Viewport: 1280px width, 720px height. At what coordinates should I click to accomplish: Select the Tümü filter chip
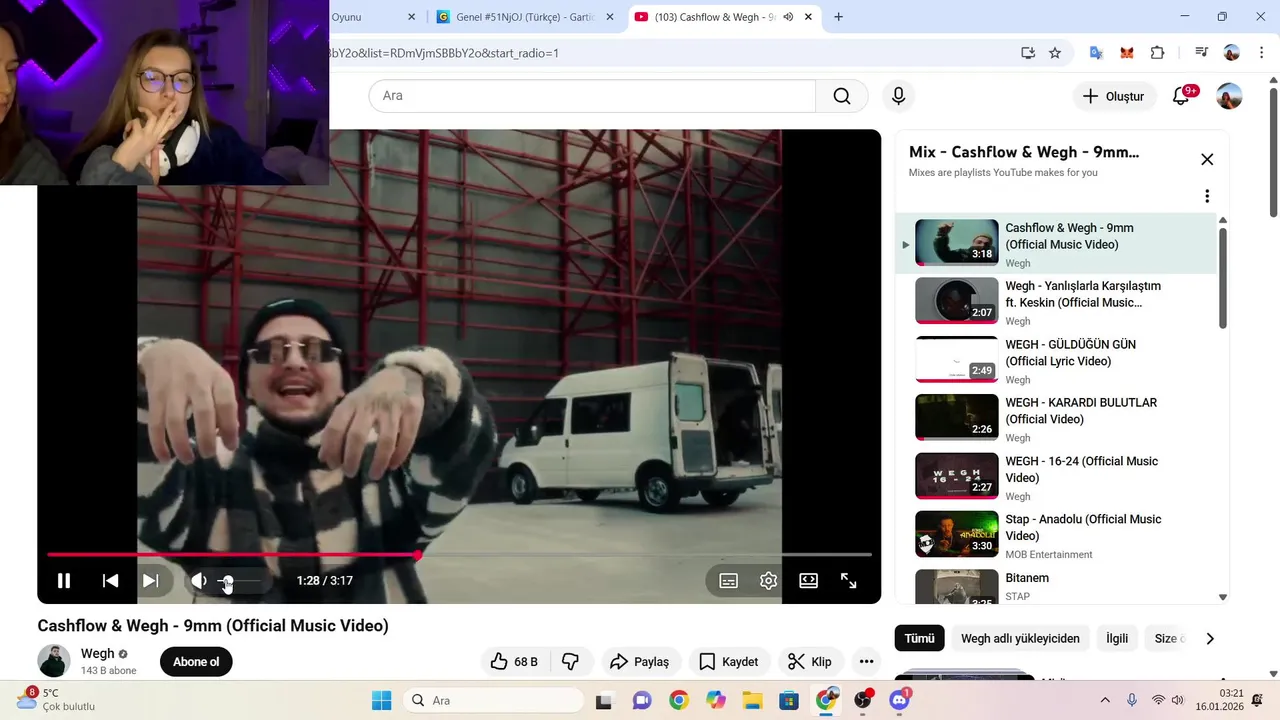click(x=919, y=638)
